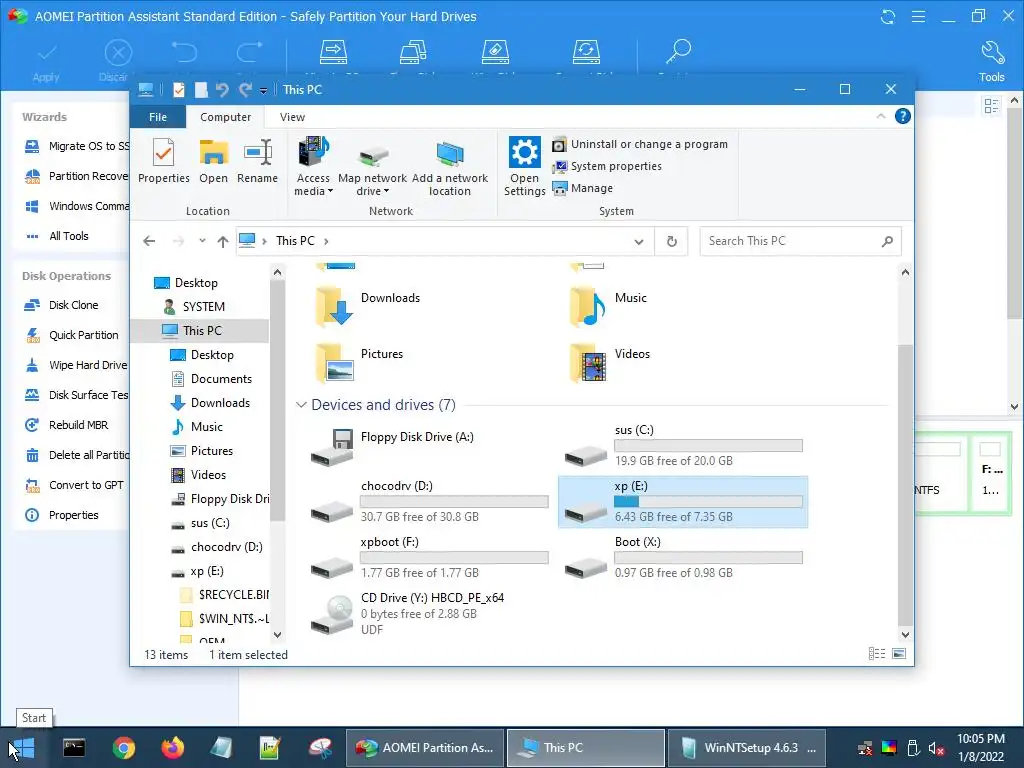Click AOMEI refresh icon in title bar
The height and width of the screenshot is (768, 1024).
(888, 16)
